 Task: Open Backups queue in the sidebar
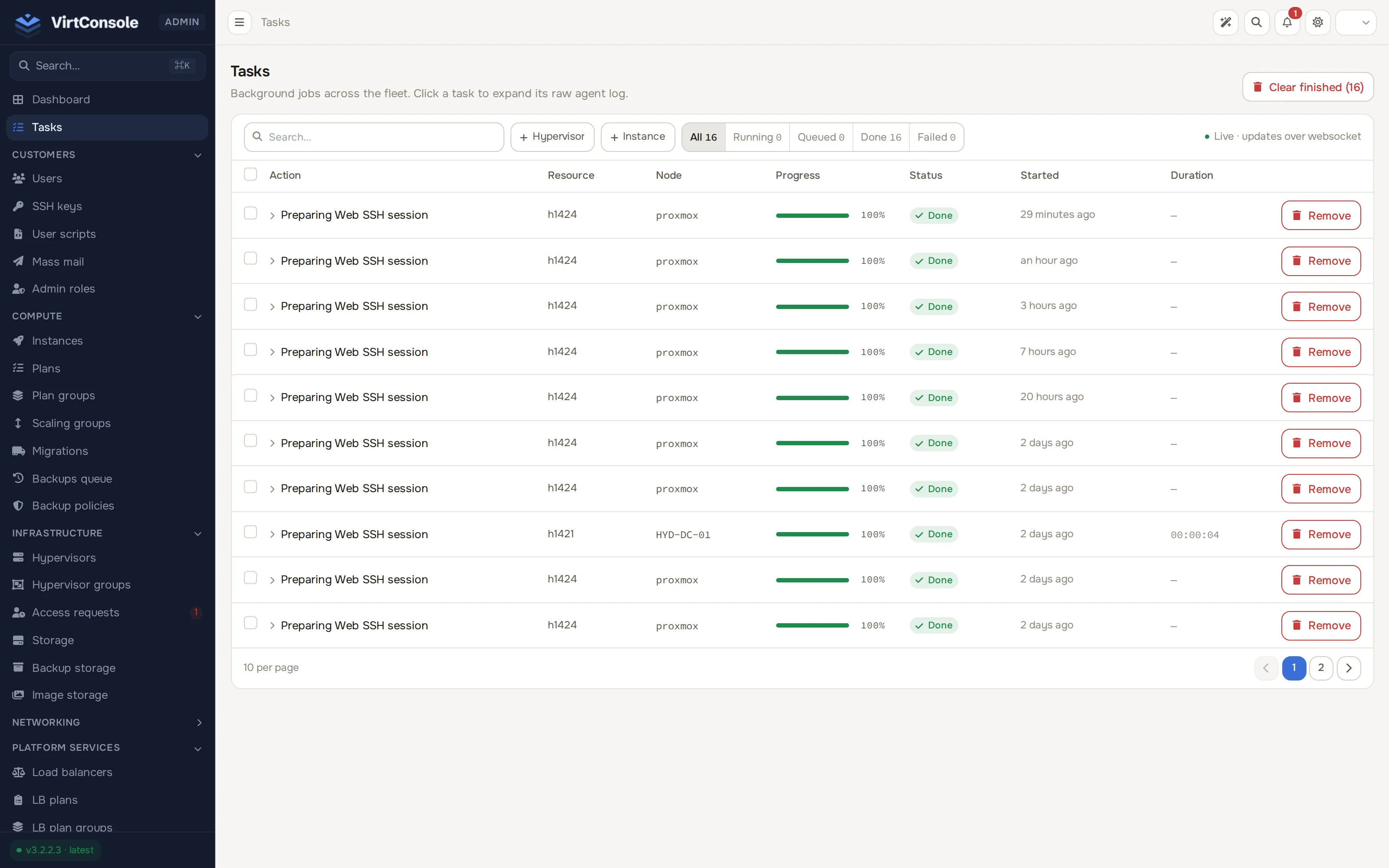107,479
